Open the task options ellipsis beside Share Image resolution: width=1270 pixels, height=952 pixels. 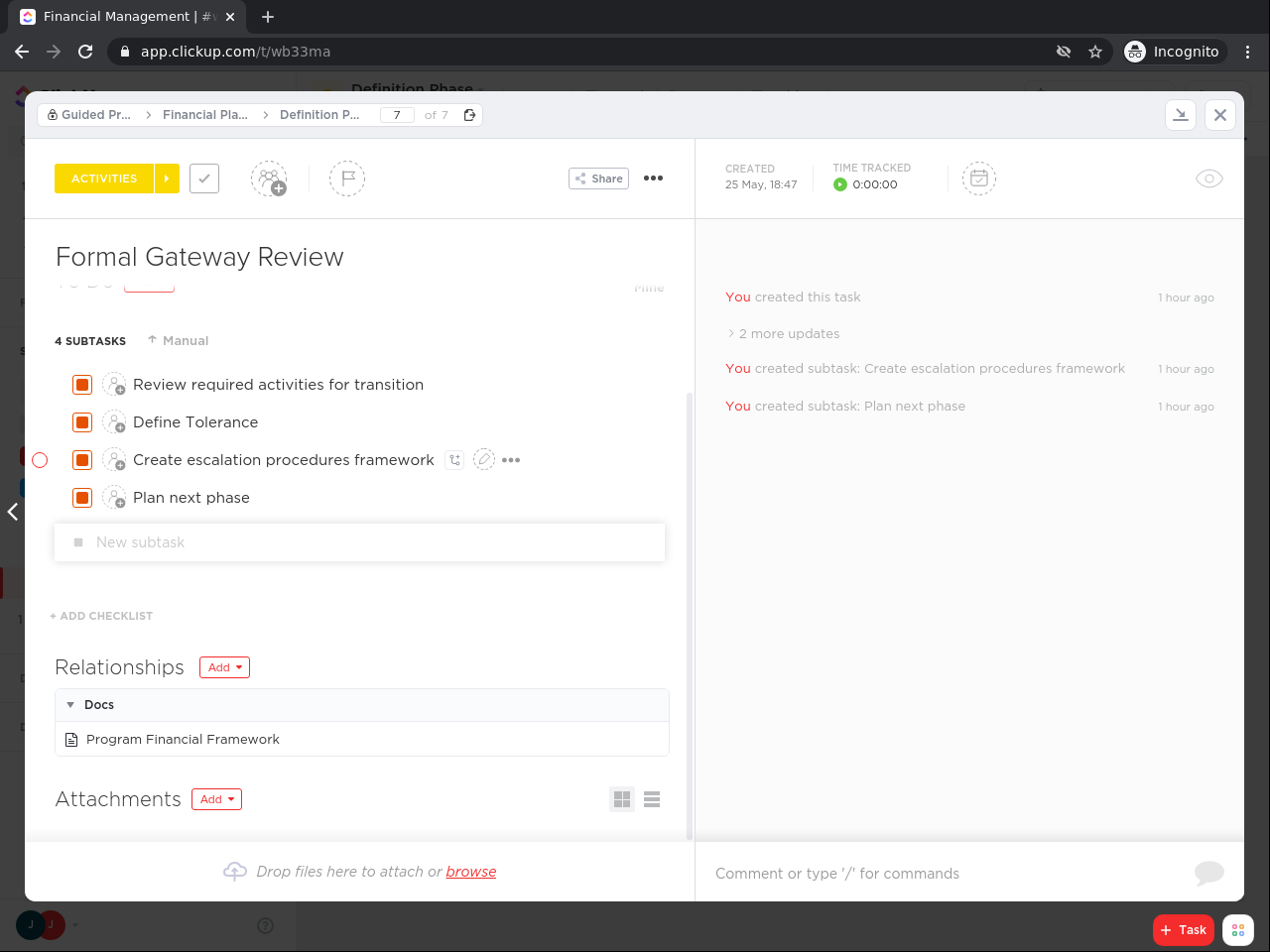tap(653, 178)
